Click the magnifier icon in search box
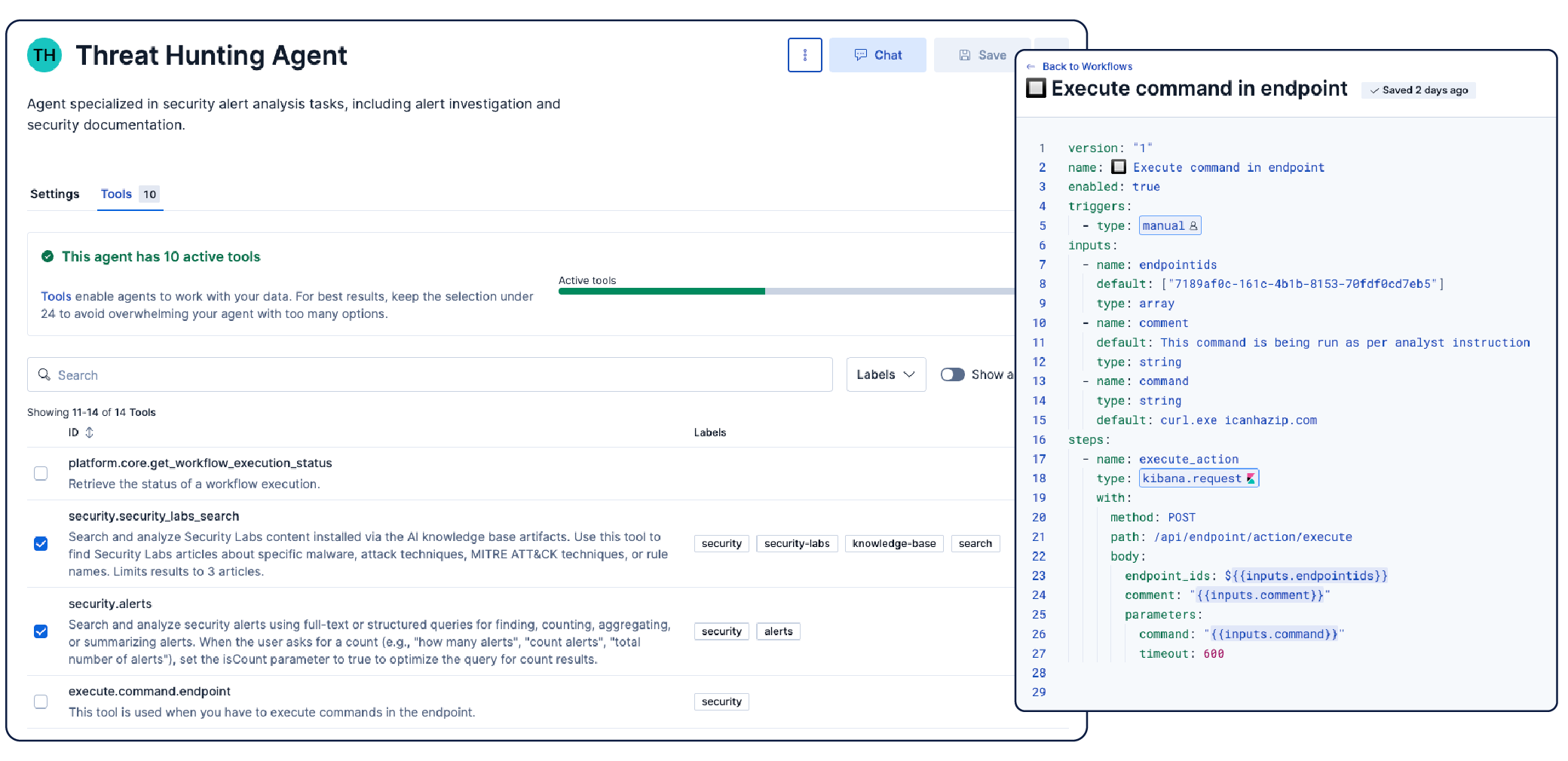This screenshot has height=761, width=1568. pos(44,375)
